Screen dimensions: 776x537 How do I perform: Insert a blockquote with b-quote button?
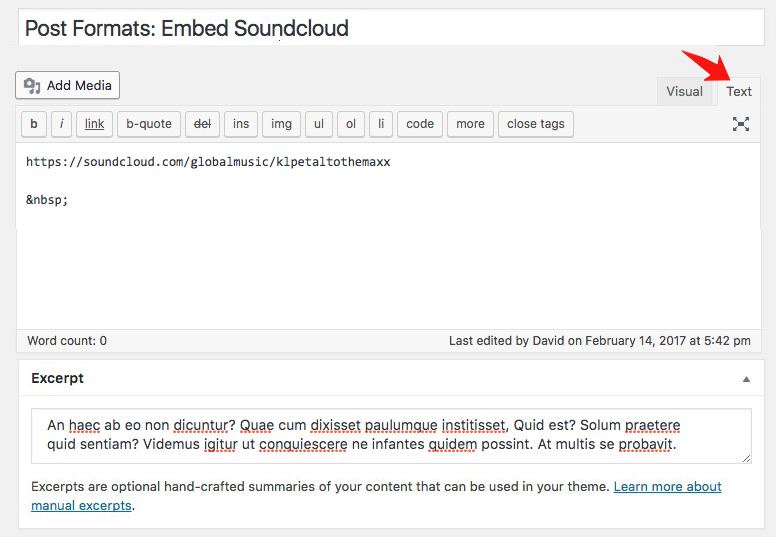point(149,124)
